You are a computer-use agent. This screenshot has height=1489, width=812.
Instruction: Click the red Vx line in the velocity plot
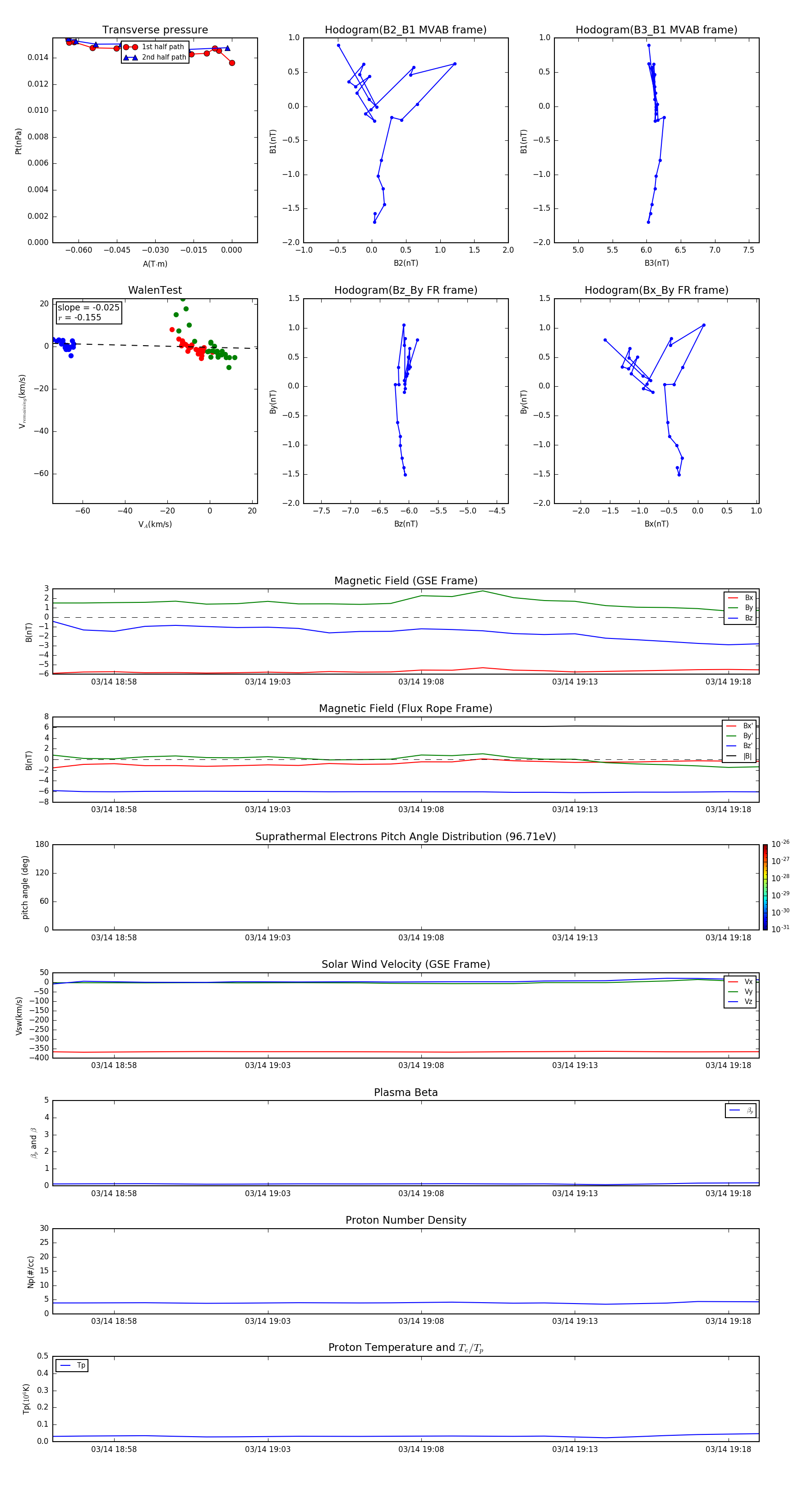406,1052
